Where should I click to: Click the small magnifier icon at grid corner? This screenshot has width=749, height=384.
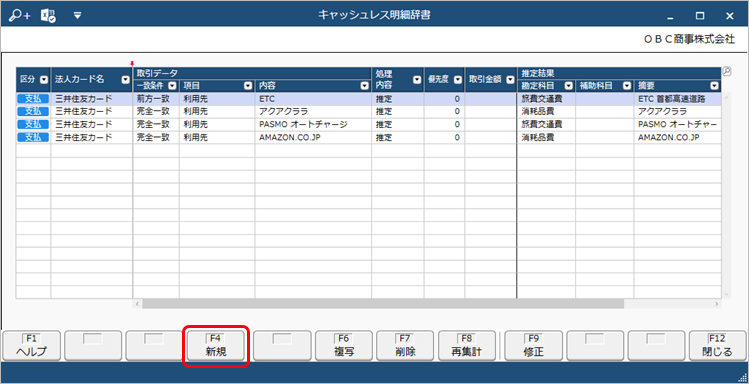tap(727, 71)
